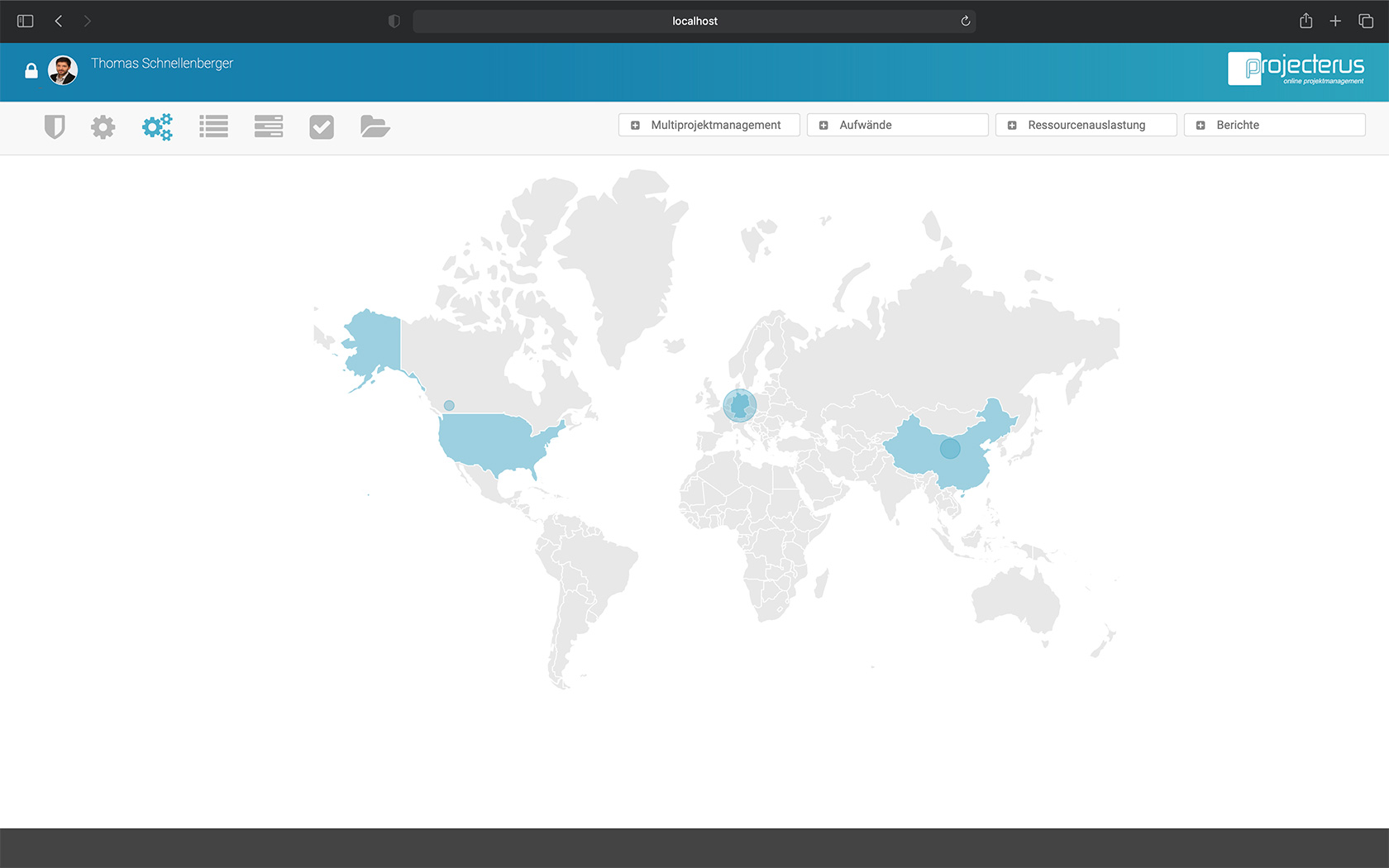
Task: Expand the Ressourcenauslastung panel
Action: click(1086, 125)
